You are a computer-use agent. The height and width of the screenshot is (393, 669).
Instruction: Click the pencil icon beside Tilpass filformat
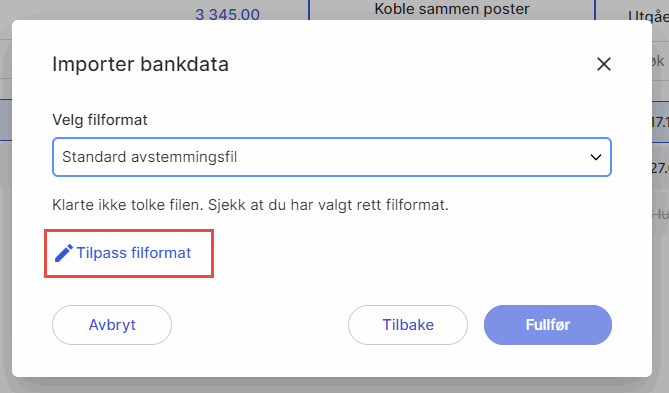point(64,253)
